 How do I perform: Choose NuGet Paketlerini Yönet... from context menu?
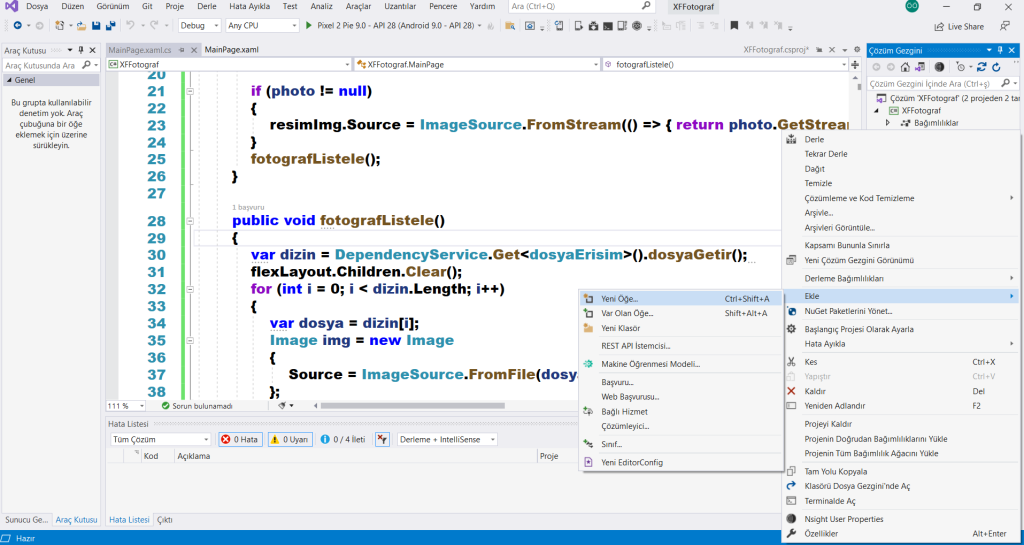848,311
